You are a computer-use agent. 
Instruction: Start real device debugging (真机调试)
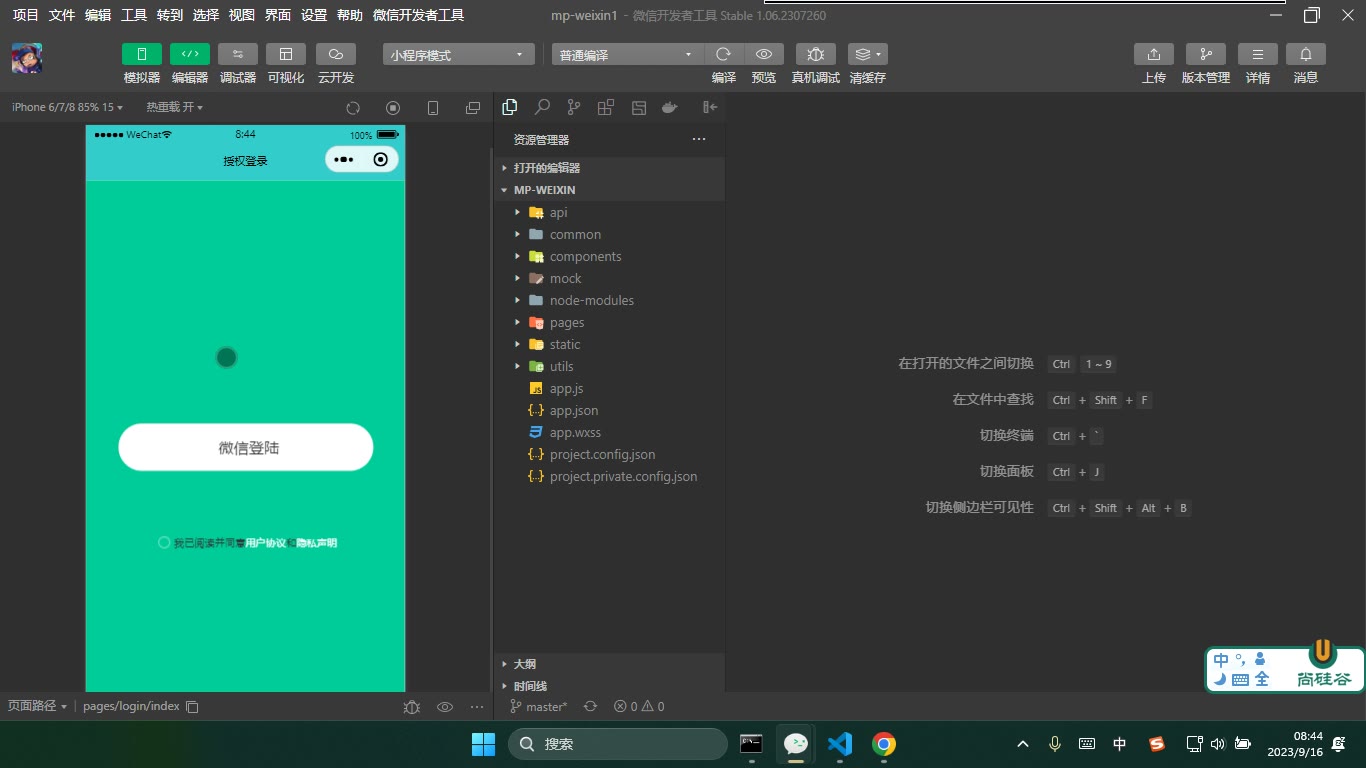coord(816,54)
